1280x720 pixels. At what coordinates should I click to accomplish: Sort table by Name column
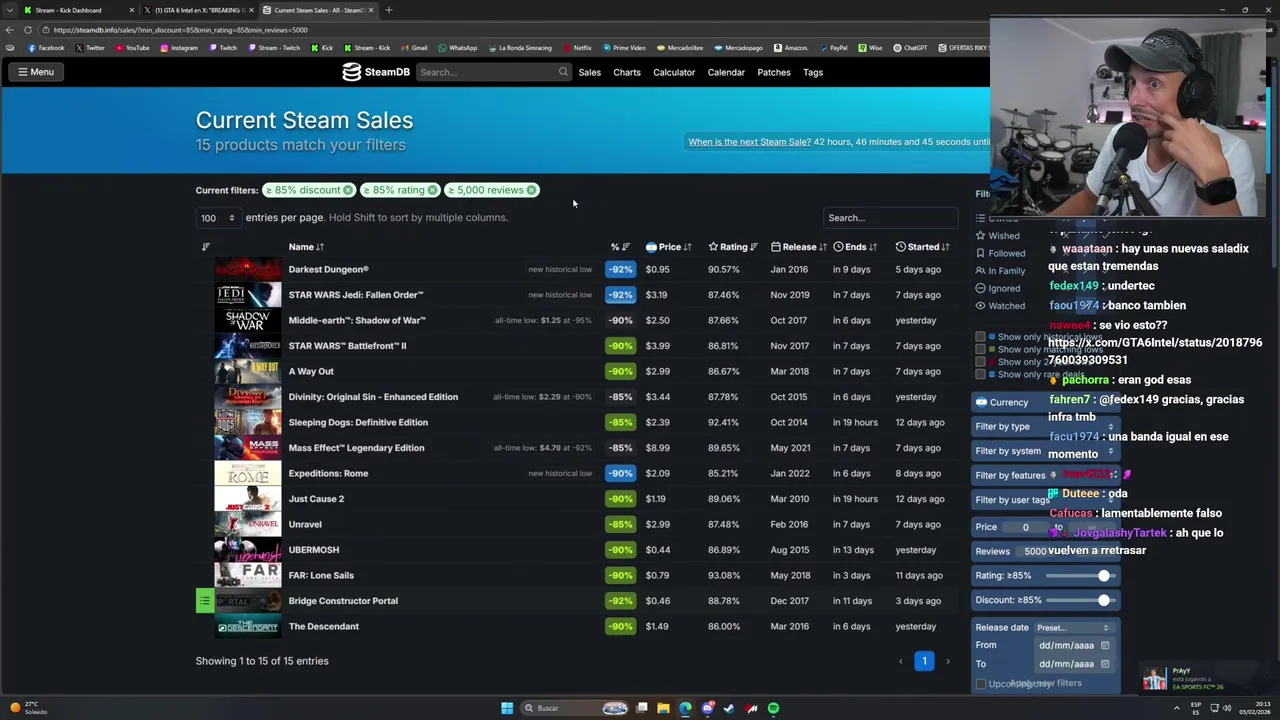tap(306, 247)
